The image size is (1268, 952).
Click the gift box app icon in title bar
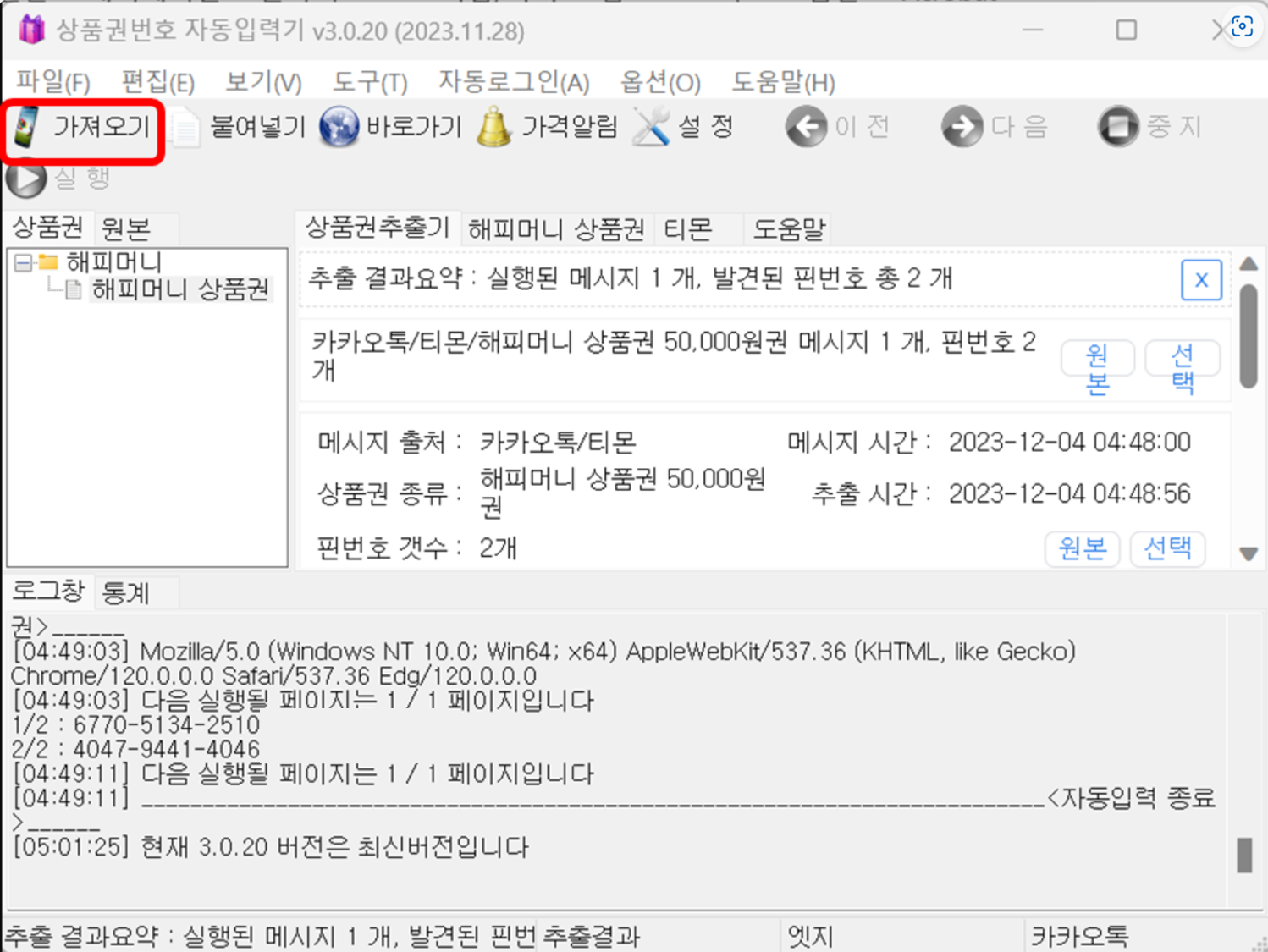[x=32, y=30]
